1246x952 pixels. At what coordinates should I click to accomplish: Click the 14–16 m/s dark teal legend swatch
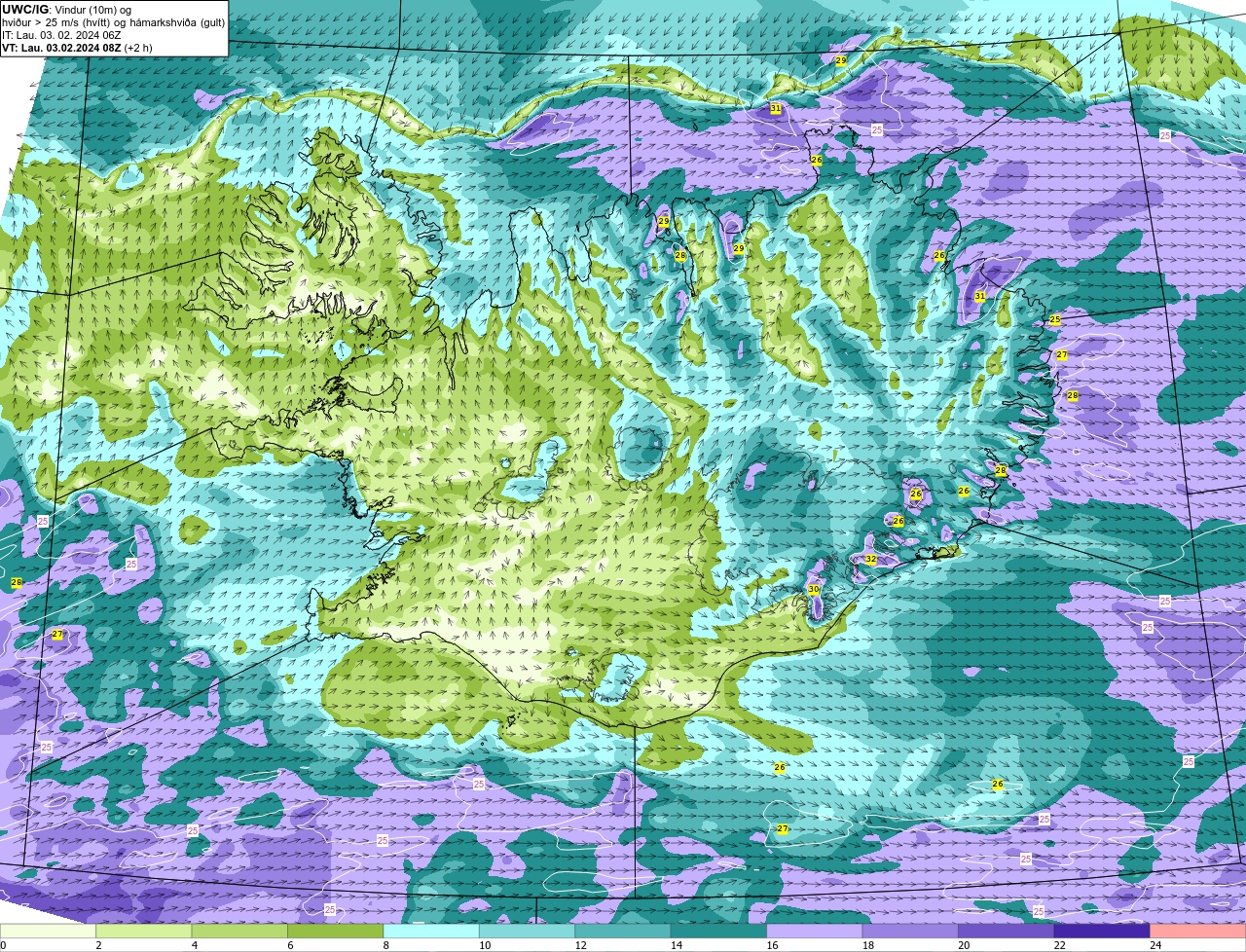tap(719, 932)
